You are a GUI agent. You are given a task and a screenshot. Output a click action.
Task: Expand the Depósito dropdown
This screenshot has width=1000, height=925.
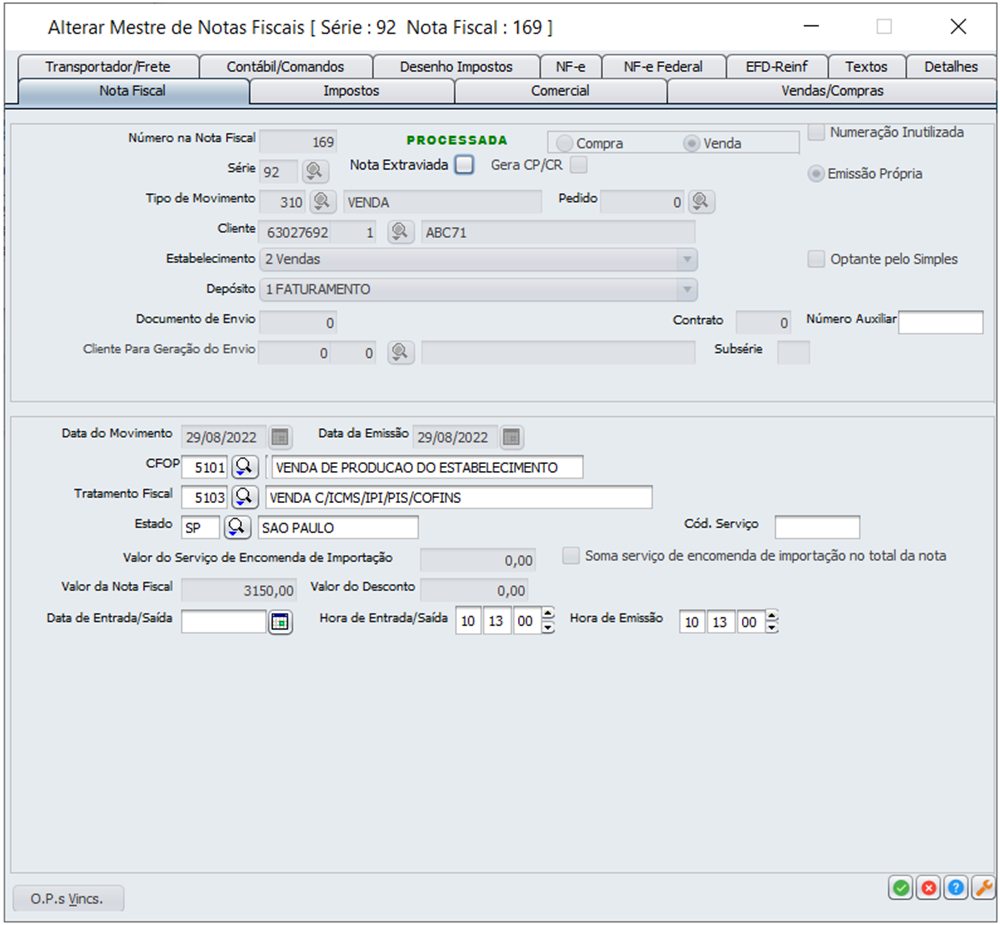[x=687, y=289]
